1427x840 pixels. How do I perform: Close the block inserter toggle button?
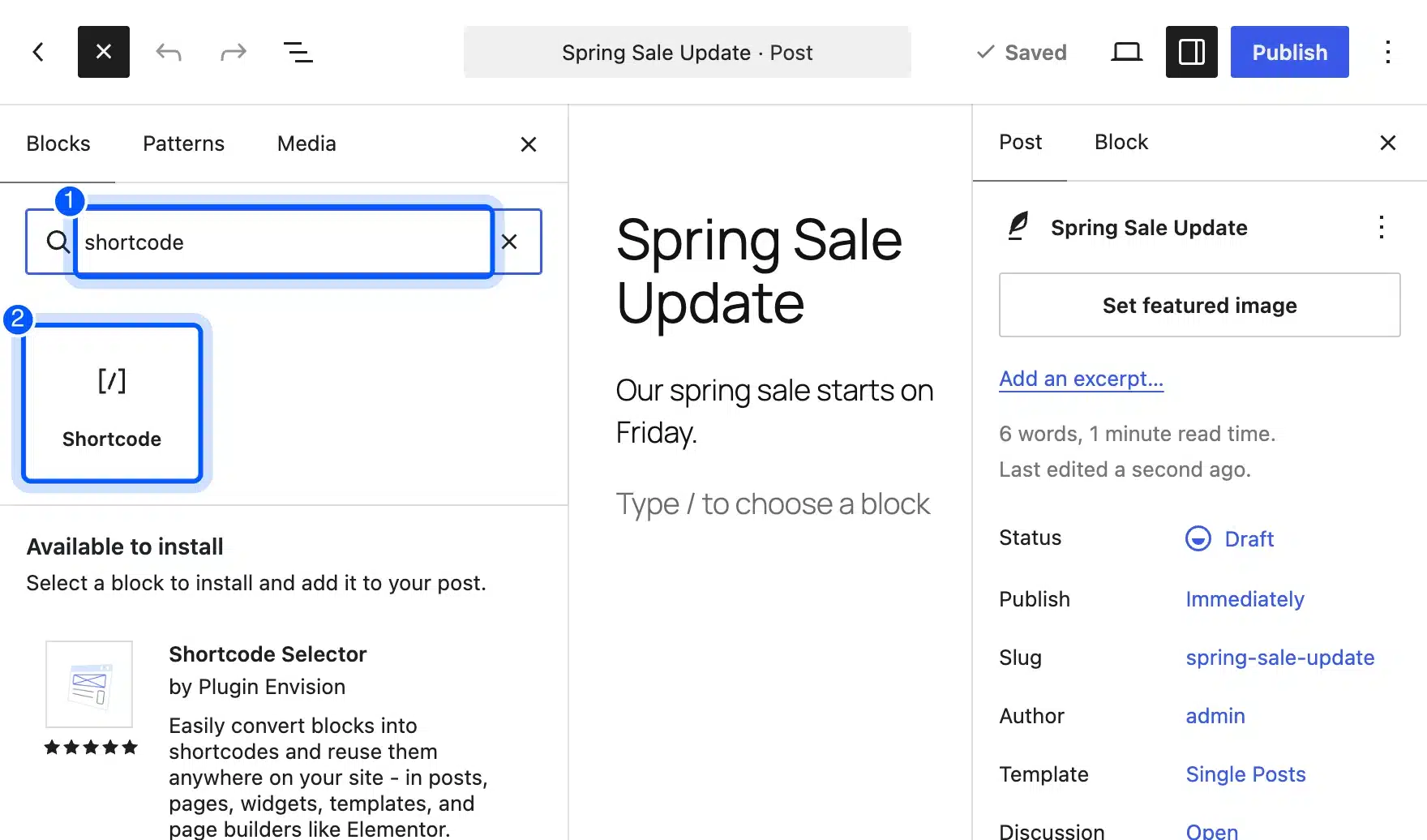(104, 52)
